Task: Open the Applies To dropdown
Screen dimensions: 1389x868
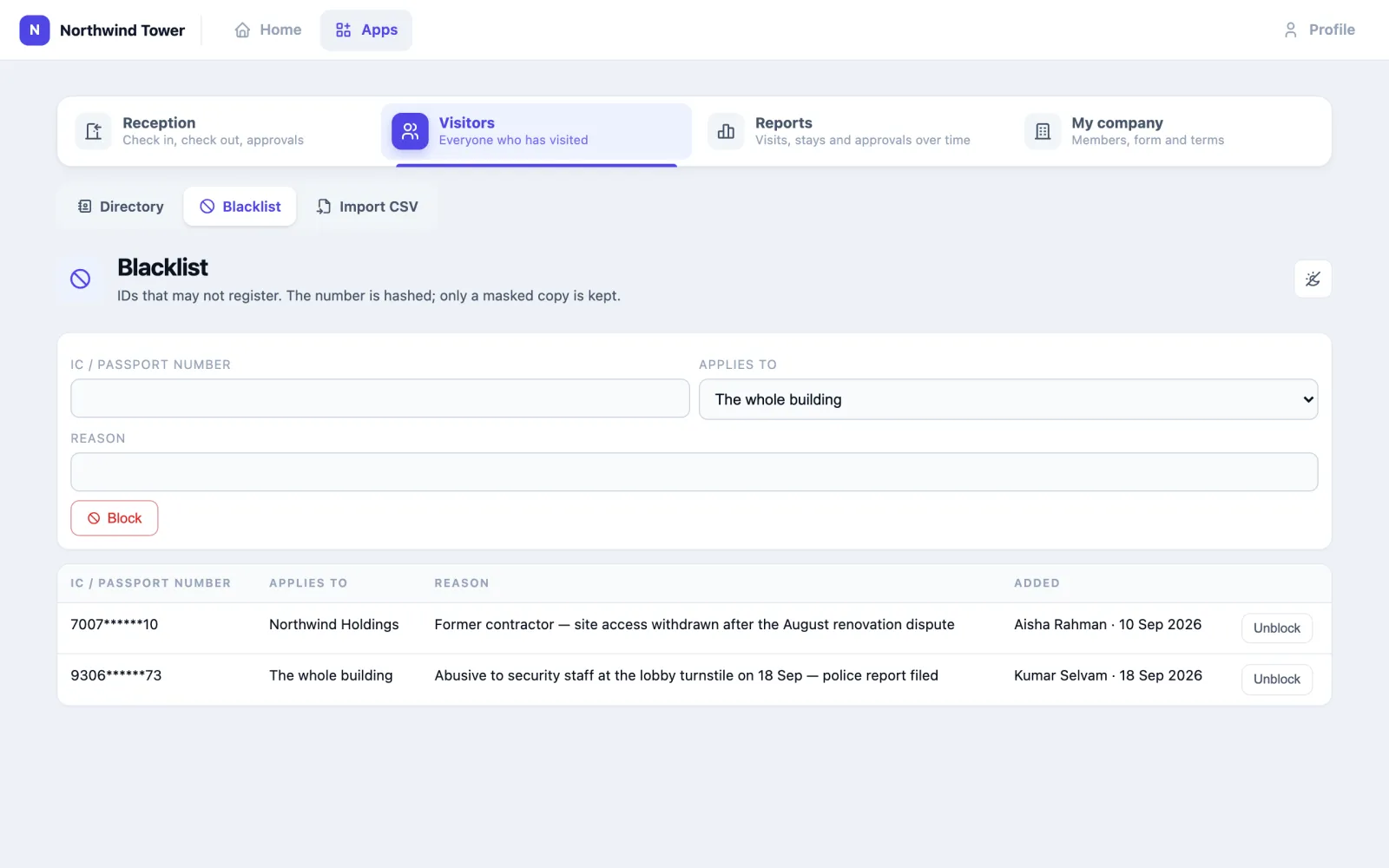Action: point(1008,399)
